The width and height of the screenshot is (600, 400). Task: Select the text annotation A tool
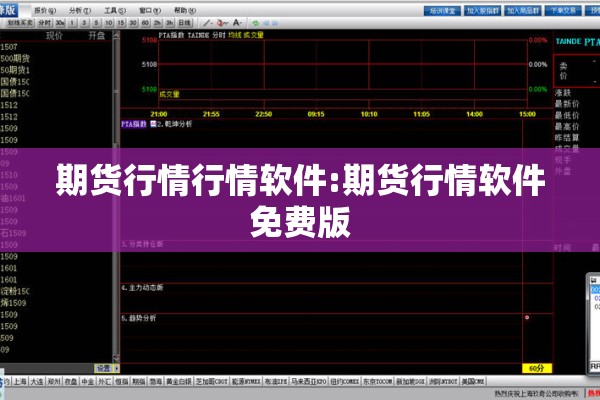[237, 23]
